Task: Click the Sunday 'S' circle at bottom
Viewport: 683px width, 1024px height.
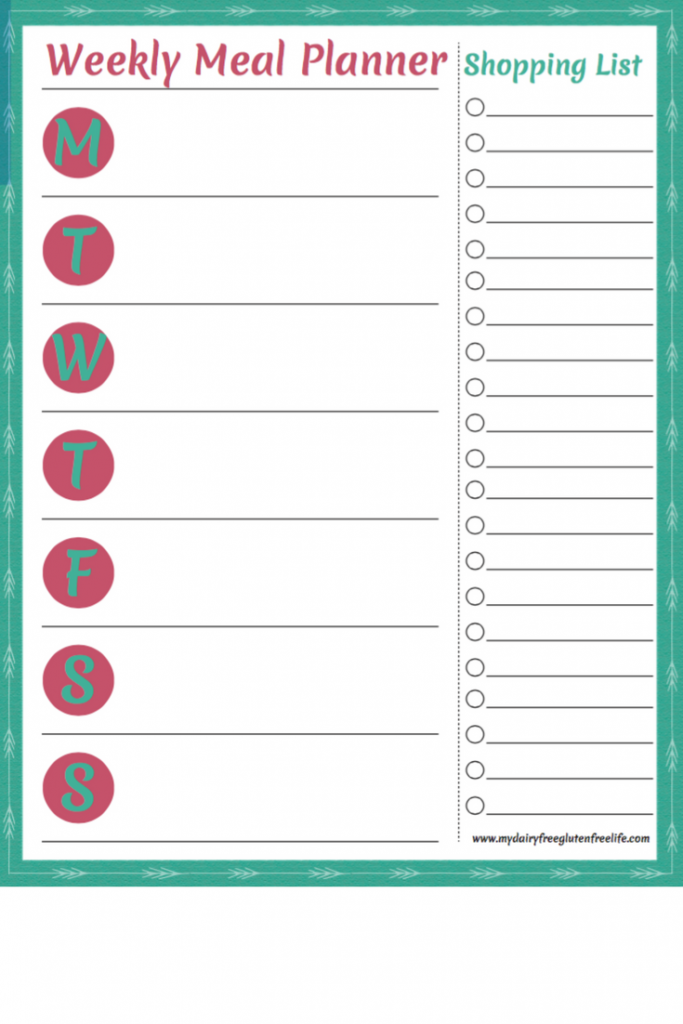Action: pos(78,788)
